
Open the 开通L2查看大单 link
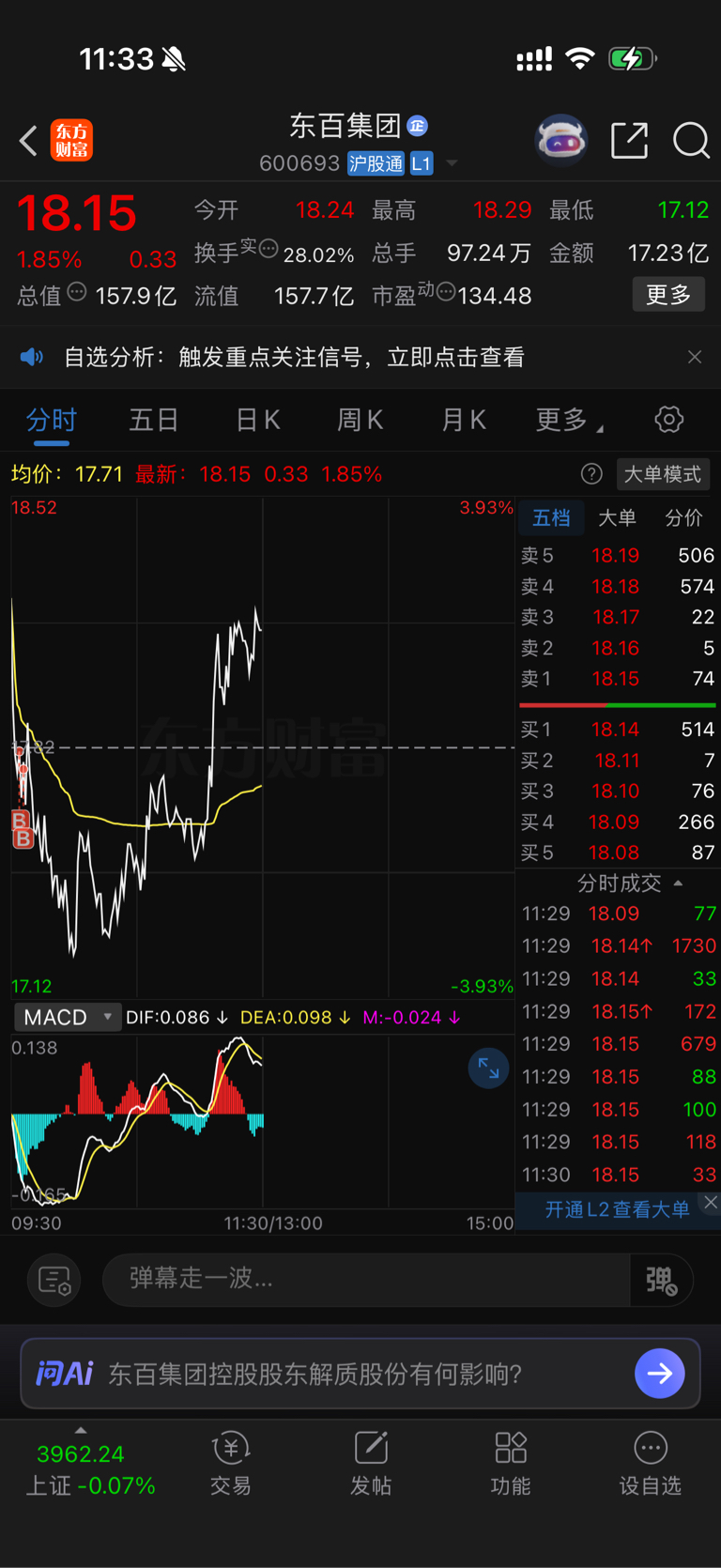[x=617, y=1209]
